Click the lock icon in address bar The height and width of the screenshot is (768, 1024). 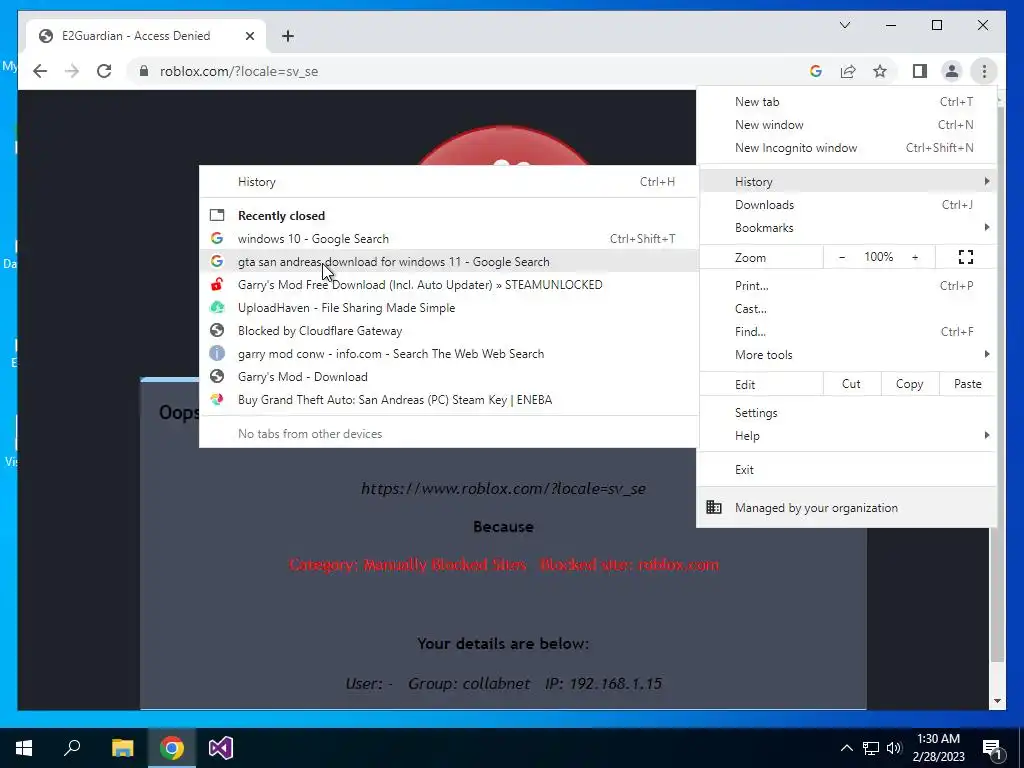[144, 71]
